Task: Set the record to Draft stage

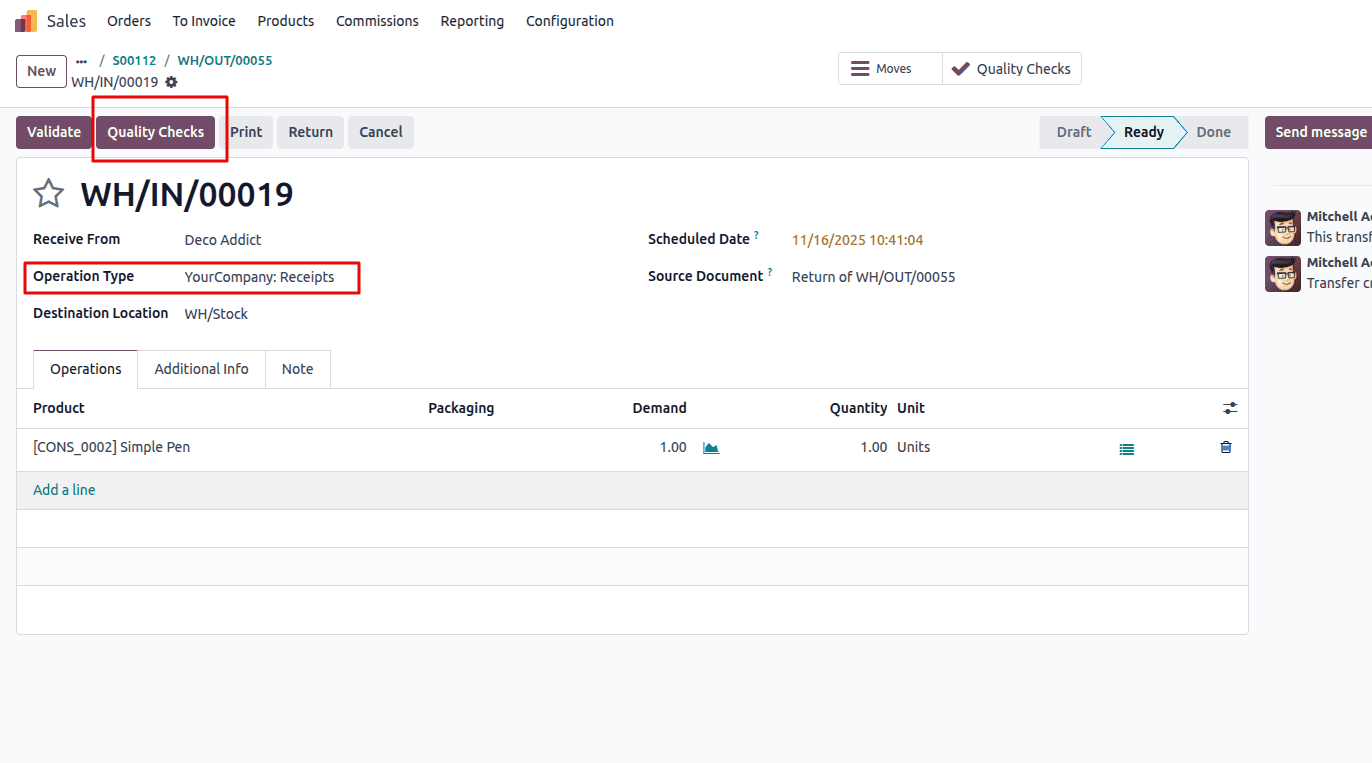Action: pyautogui.click(x=1073, y=131)
